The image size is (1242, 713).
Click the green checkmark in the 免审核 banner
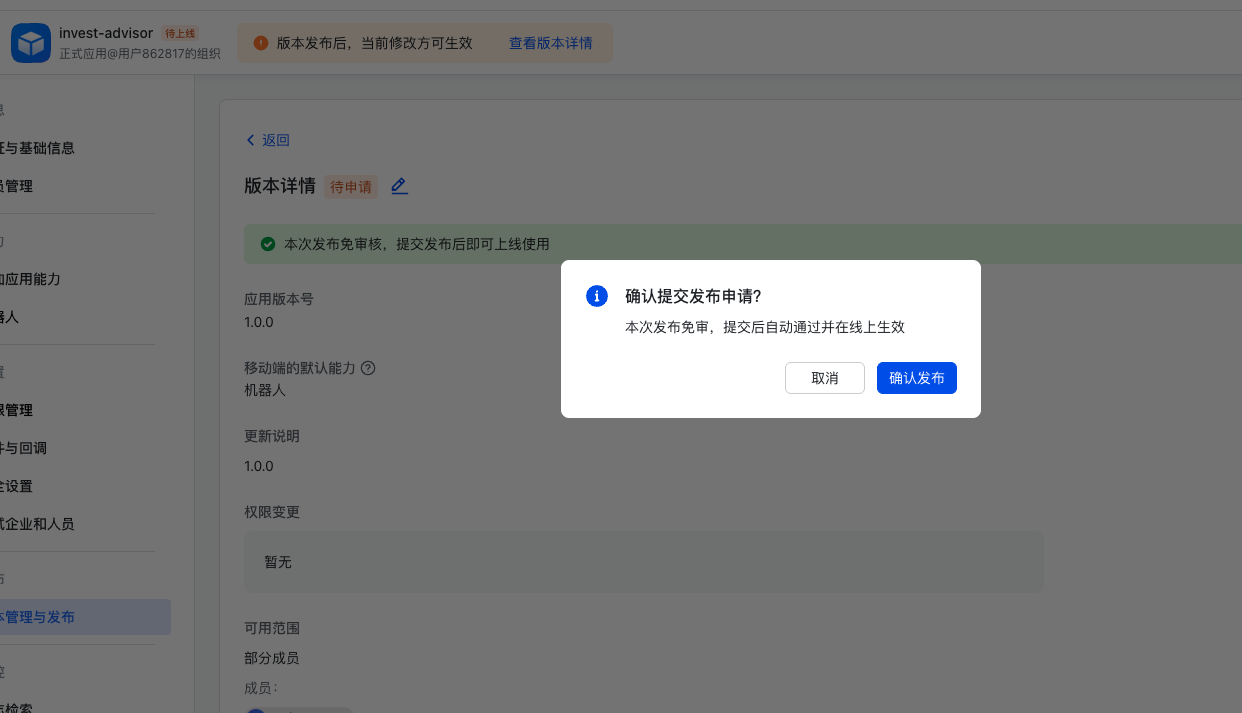267,243
